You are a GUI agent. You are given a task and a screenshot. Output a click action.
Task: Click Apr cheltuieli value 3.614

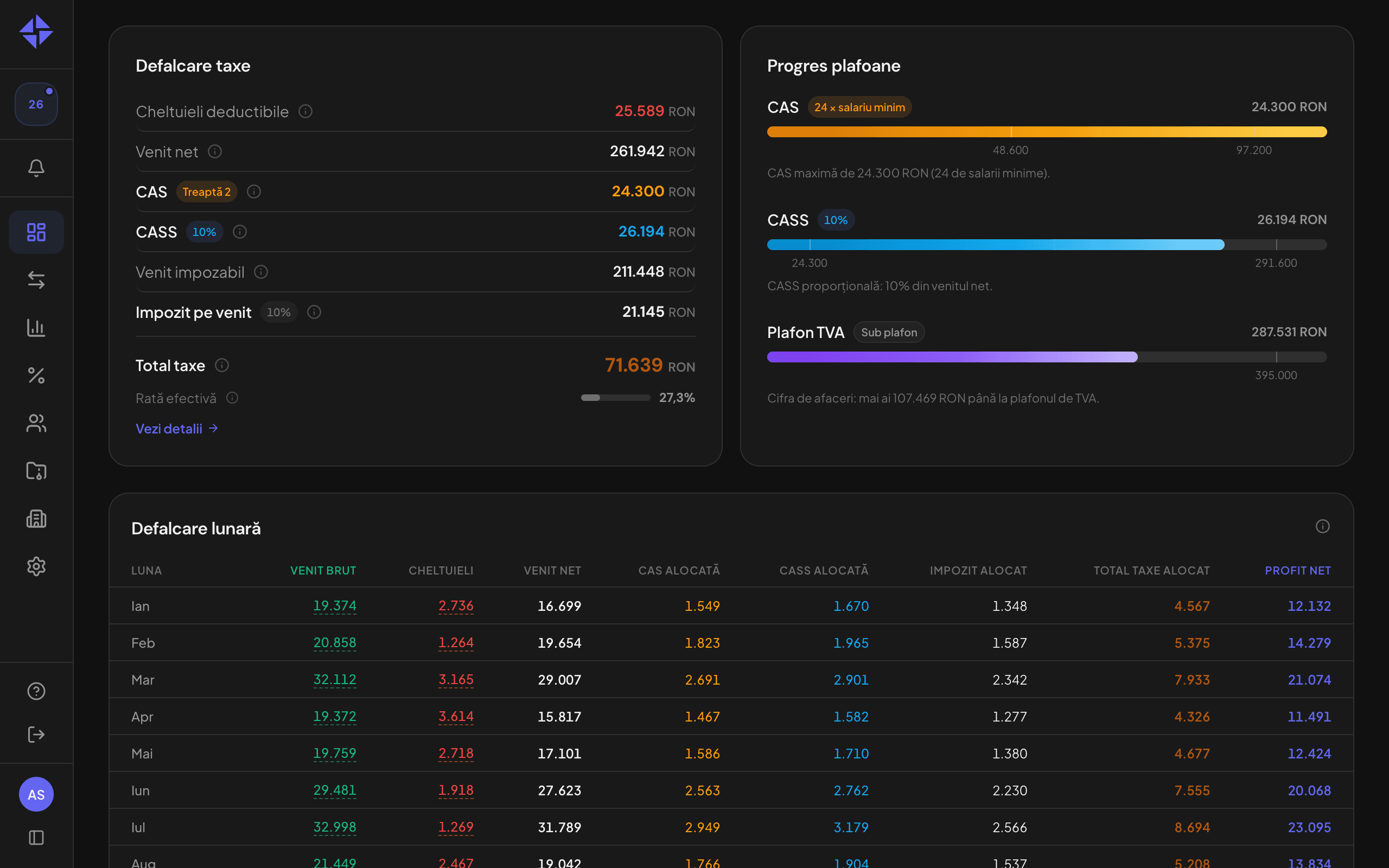tap(456, 717)
